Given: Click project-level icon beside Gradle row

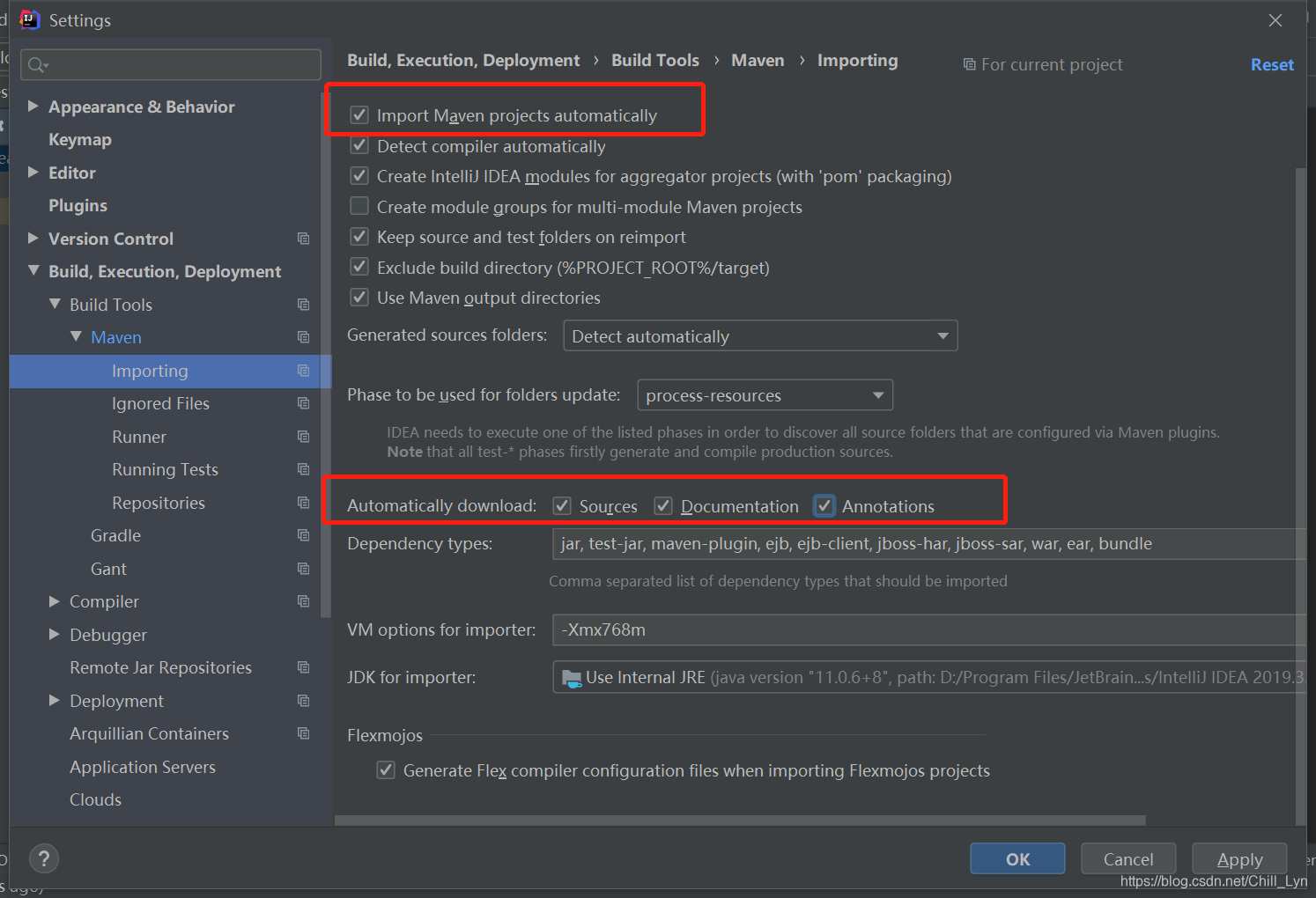Looking at the screenshot, I should coord(303,535).
